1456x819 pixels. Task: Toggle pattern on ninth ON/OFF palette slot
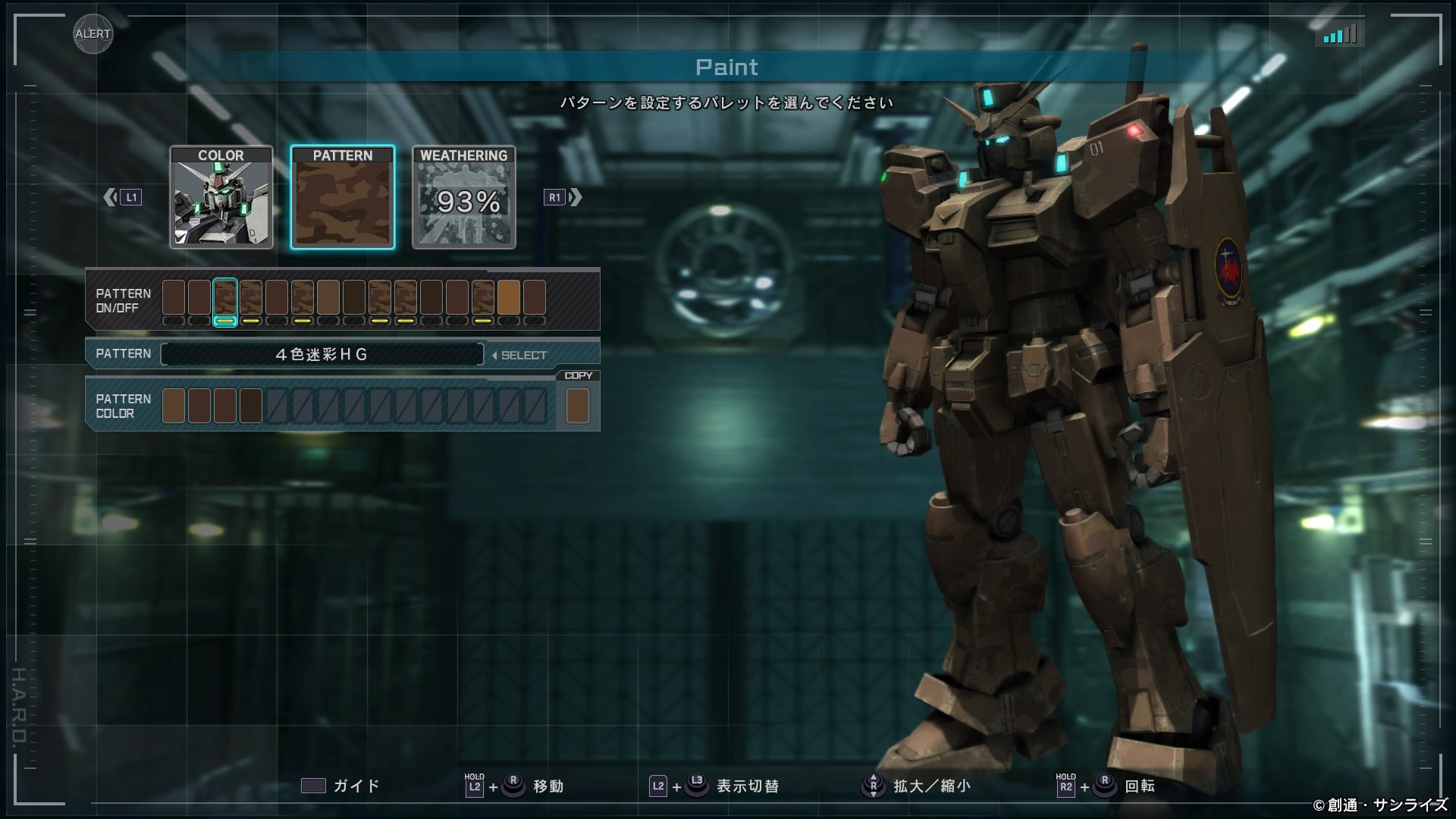pyautogui.click(x=380, y=302)
